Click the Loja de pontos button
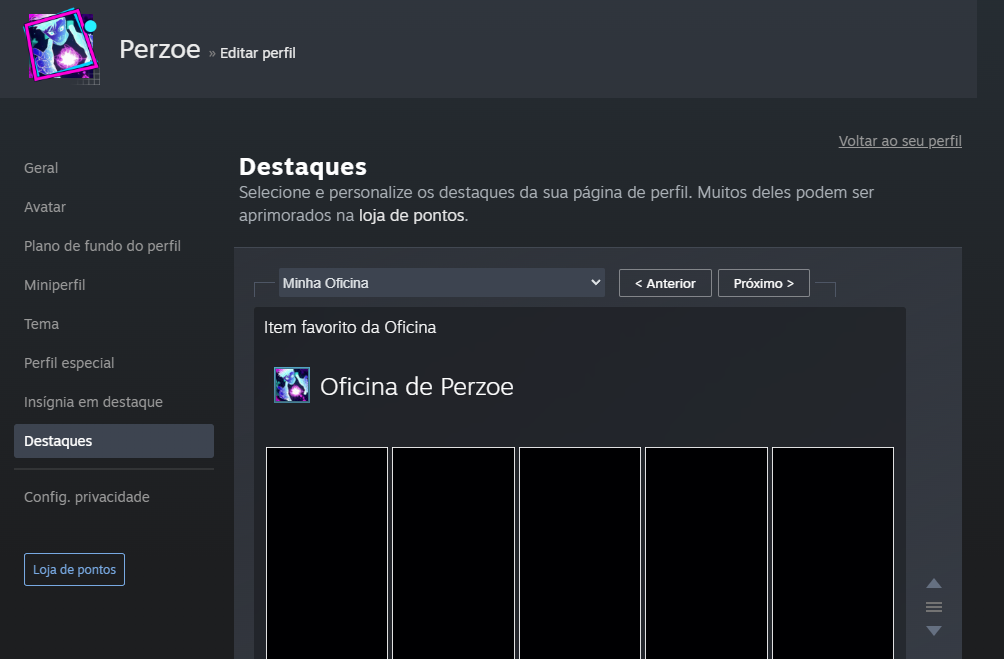 74,569
